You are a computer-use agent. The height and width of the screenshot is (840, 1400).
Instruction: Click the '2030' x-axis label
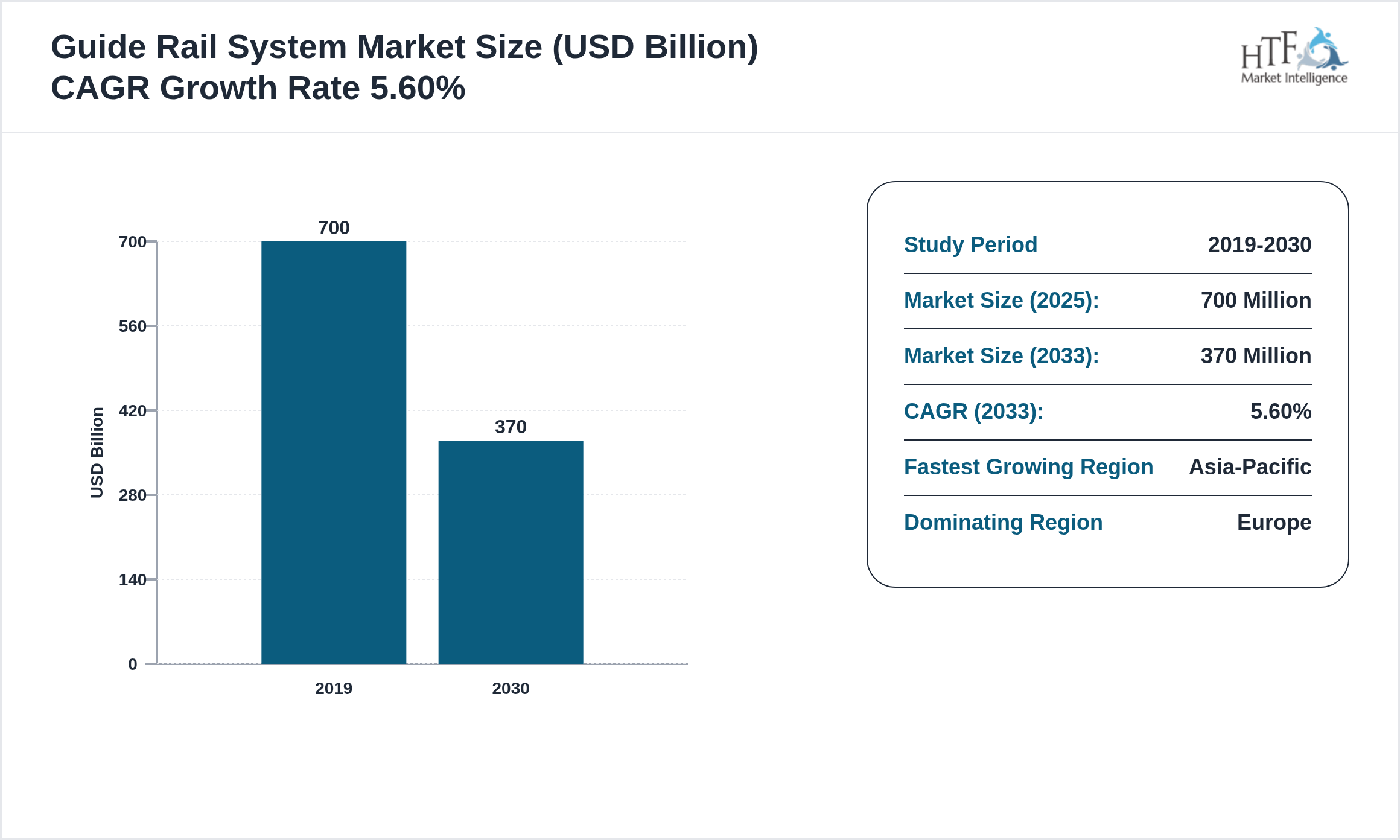point(511,689)
